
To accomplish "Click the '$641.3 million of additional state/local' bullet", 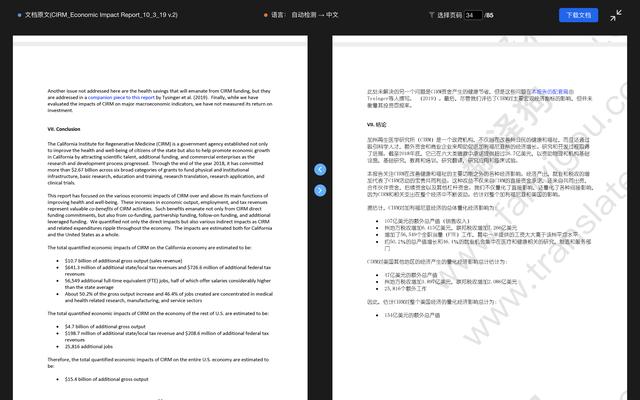I will (167, 271).
